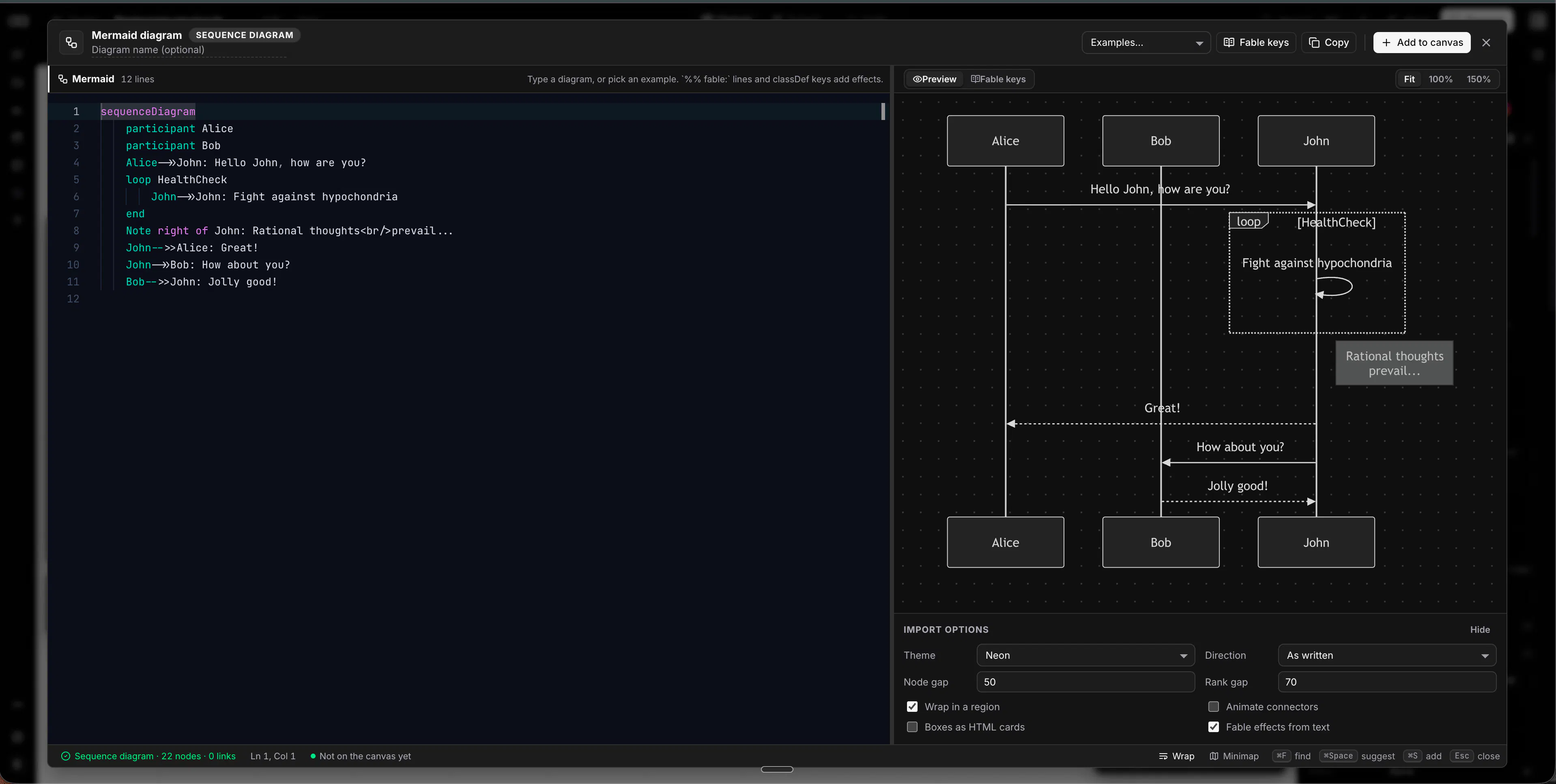Click the plus icon on Add to canvas

tap(1386, 42)
